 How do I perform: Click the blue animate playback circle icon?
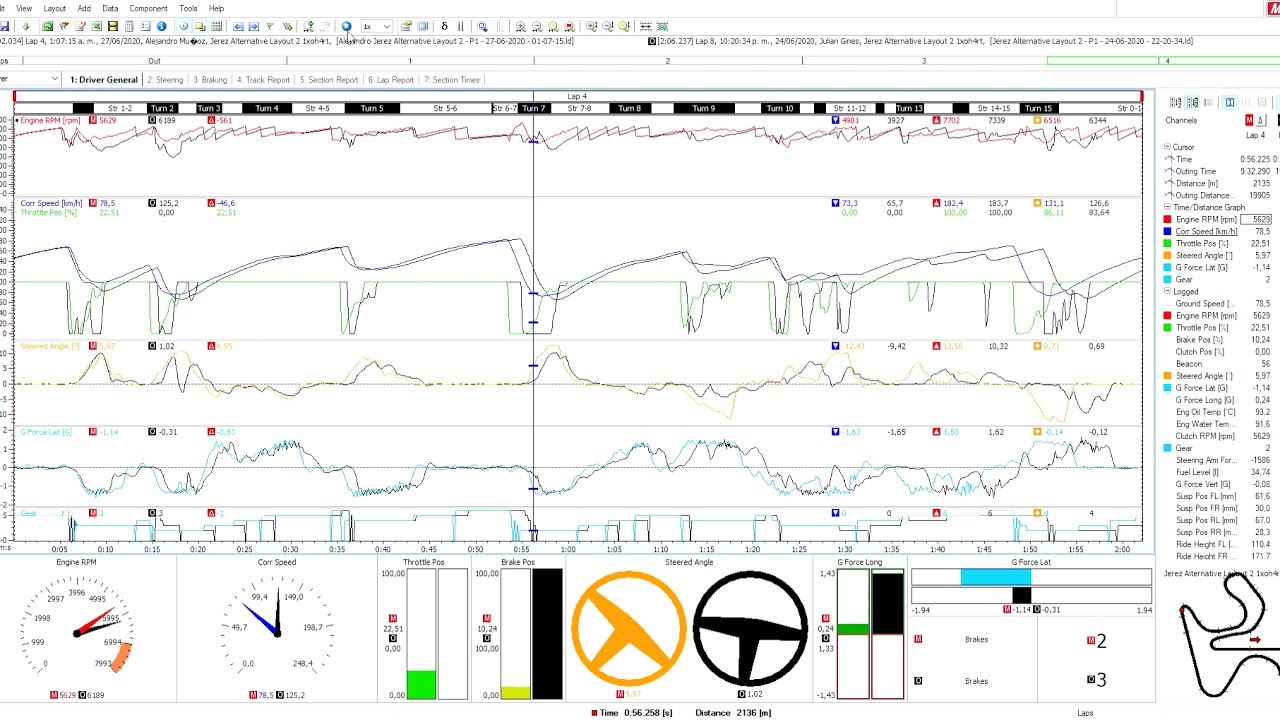coord(346,26)
